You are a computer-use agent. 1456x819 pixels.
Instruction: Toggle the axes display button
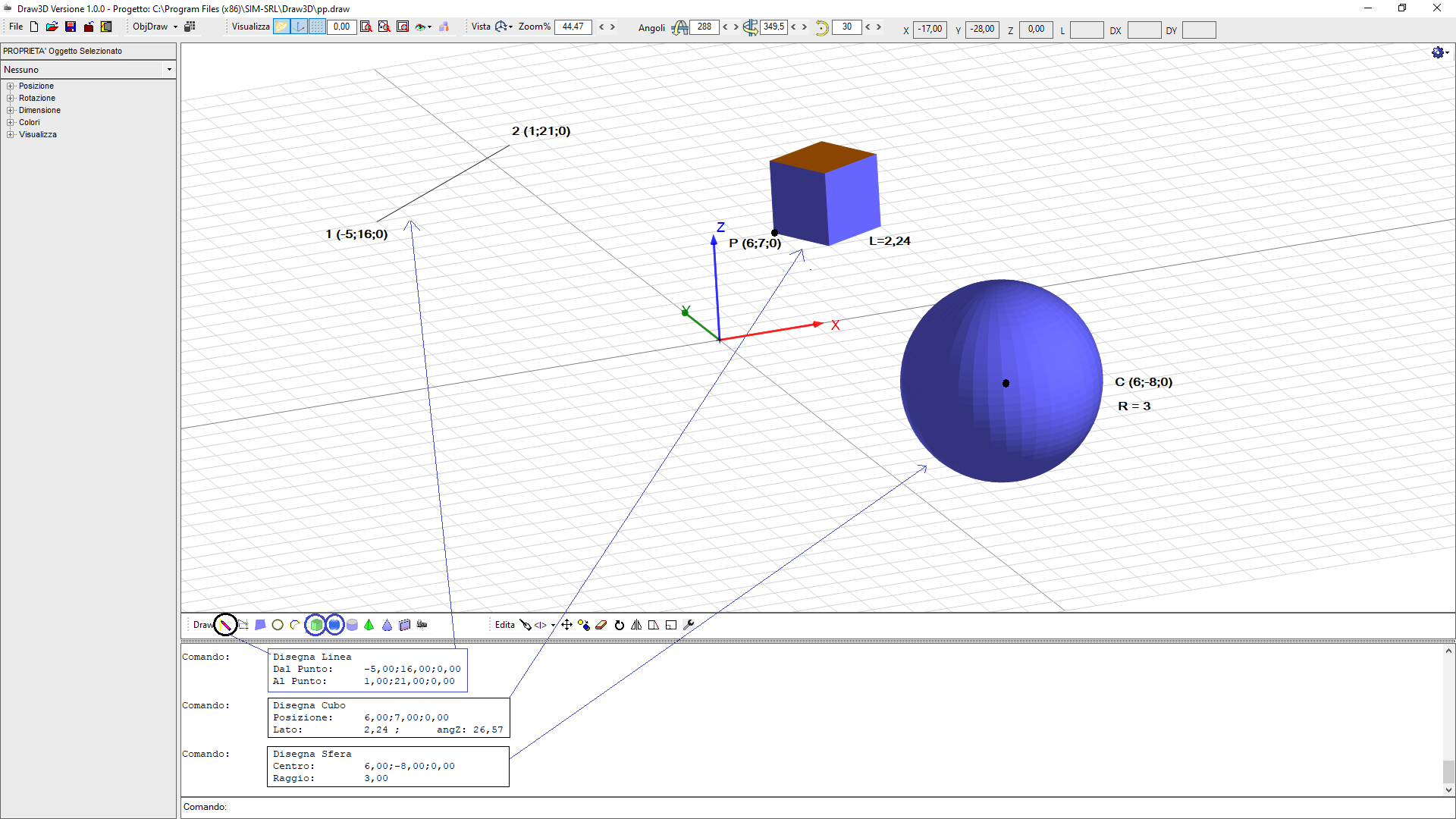[x=300, y=27]
